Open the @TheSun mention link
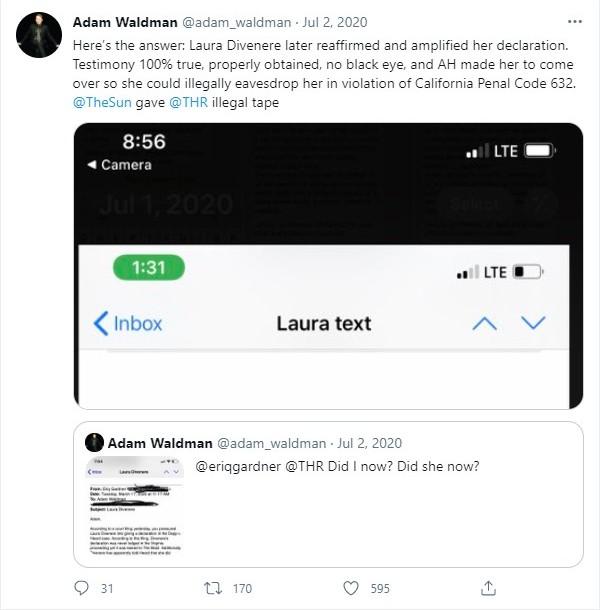 [102, 102]
